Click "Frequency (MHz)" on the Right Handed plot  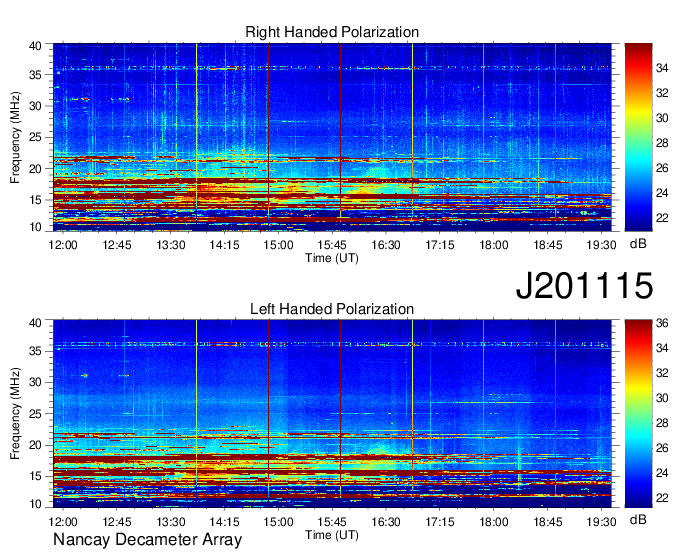pos(15,137)
